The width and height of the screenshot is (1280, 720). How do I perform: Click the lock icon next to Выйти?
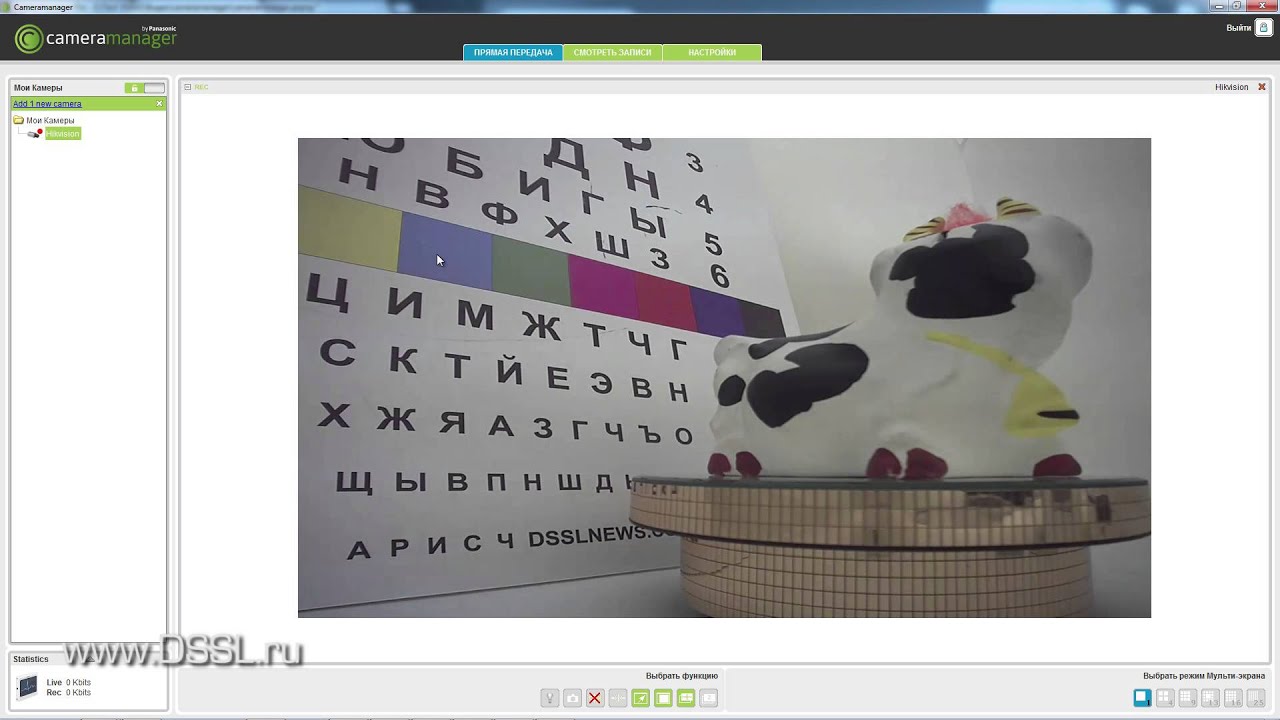pos(1263,28)
